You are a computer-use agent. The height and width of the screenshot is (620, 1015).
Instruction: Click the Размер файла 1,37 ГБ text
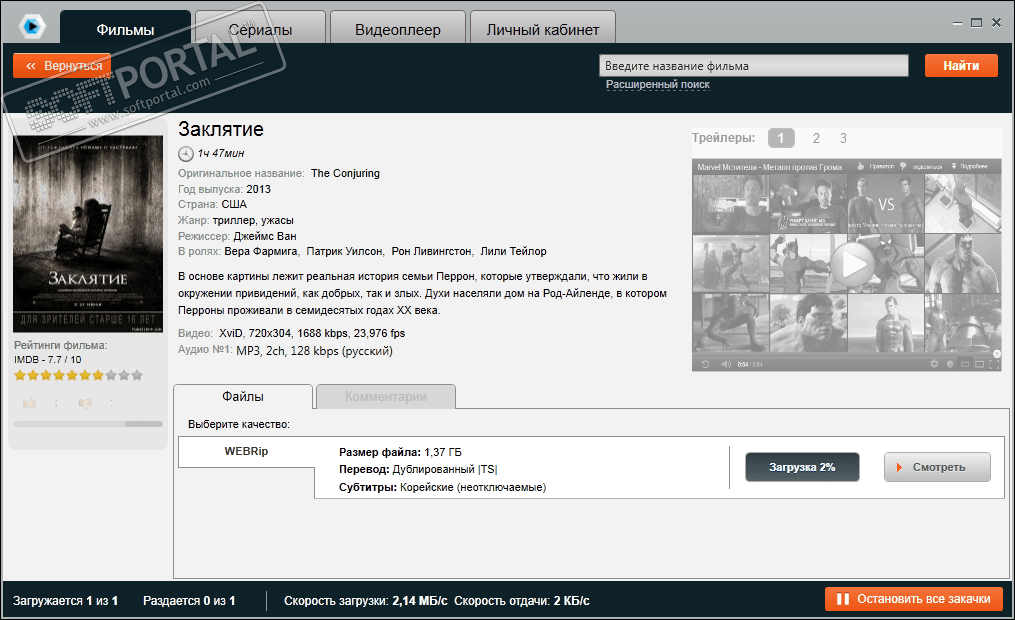[400, 452]
